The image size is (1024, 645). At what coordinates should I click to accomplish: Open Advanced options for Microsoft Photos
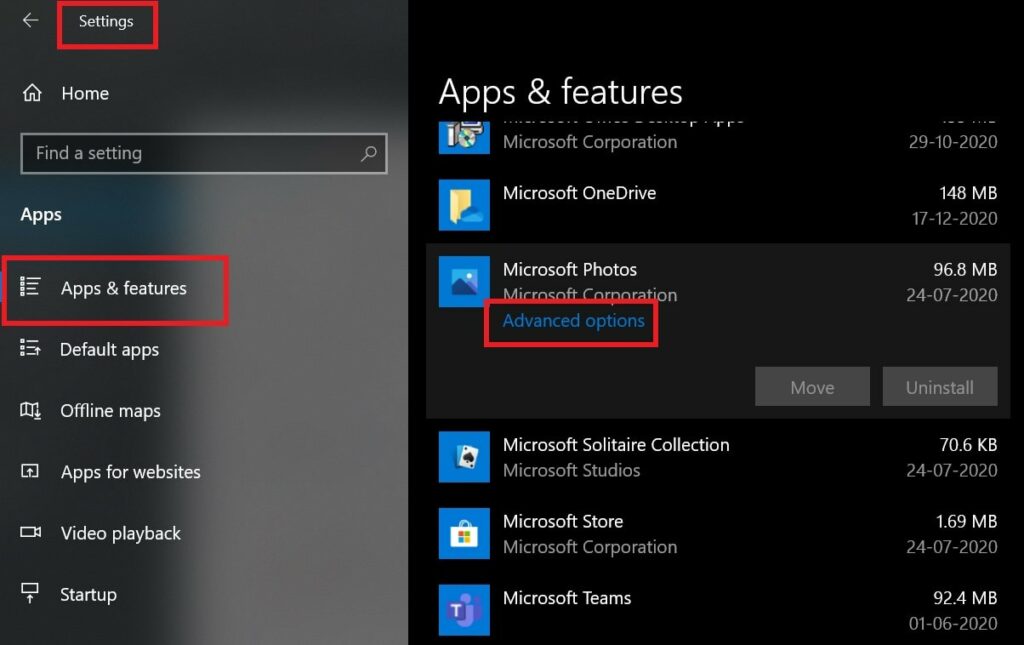click(x=573, y=321)
